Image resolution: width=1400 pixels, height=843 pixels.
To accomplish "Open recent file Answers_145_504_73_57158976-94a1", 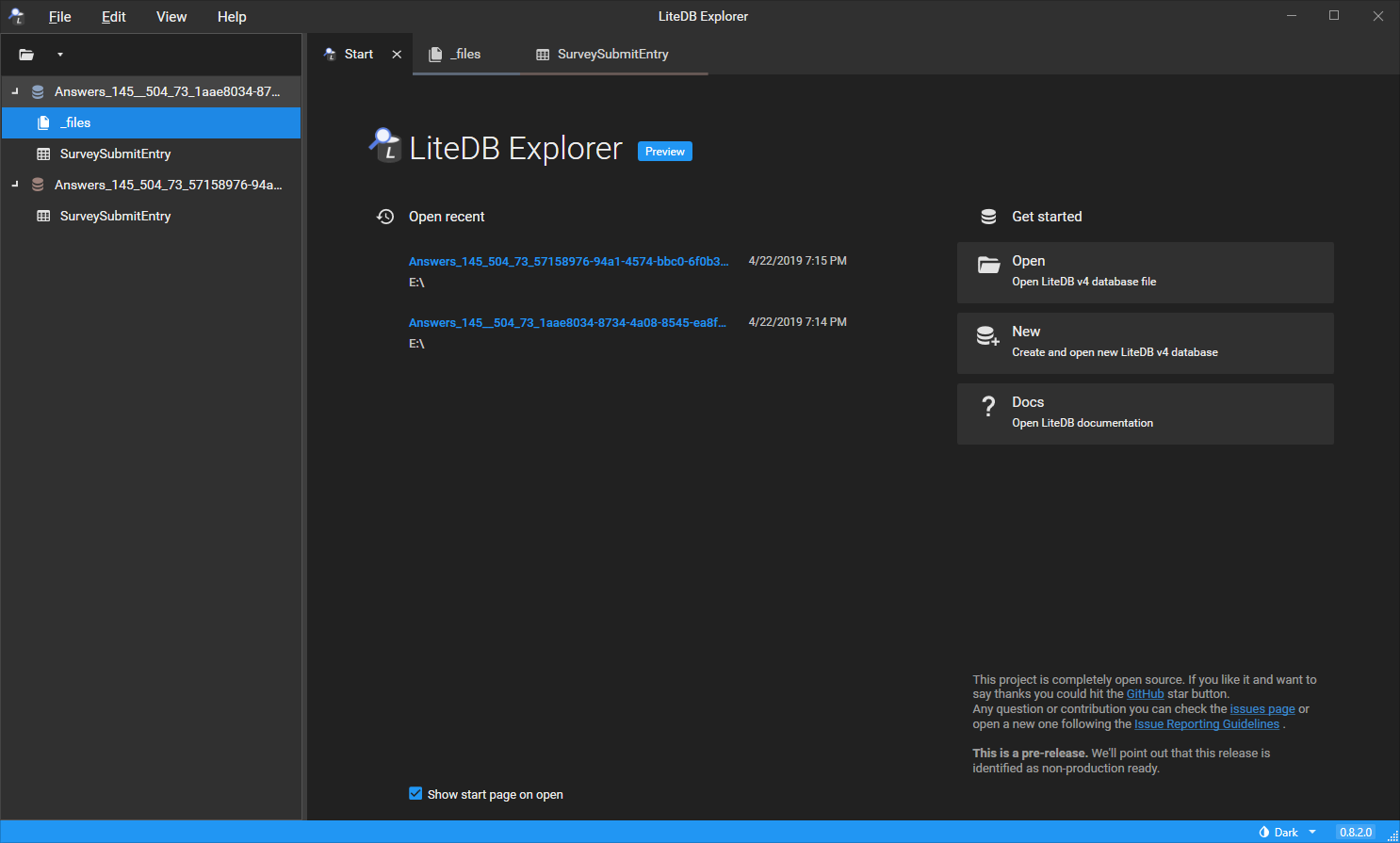I will (x=568, y=262).
